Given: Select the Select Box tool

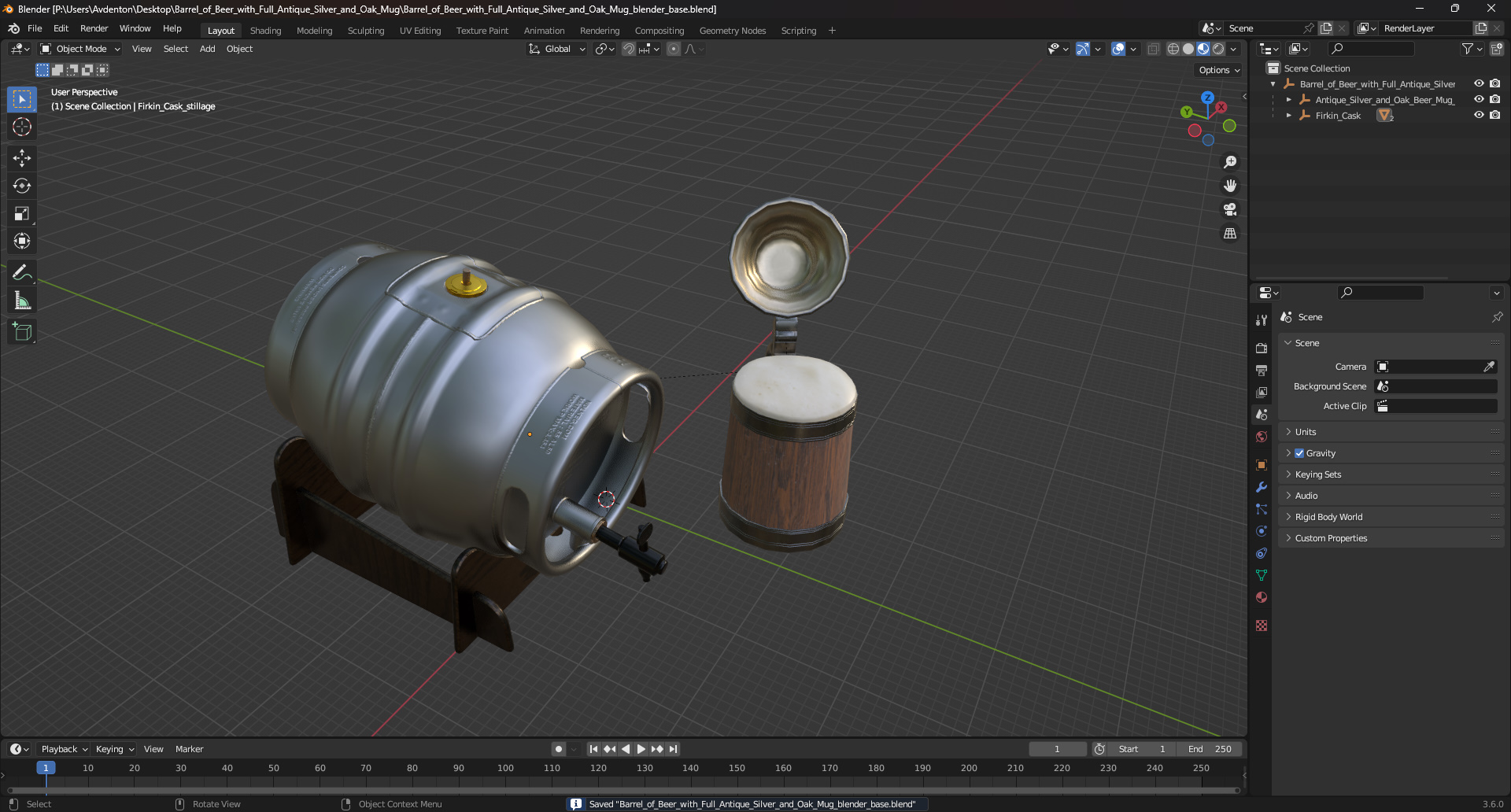Looking at the screenshot, I should point(22,99).
